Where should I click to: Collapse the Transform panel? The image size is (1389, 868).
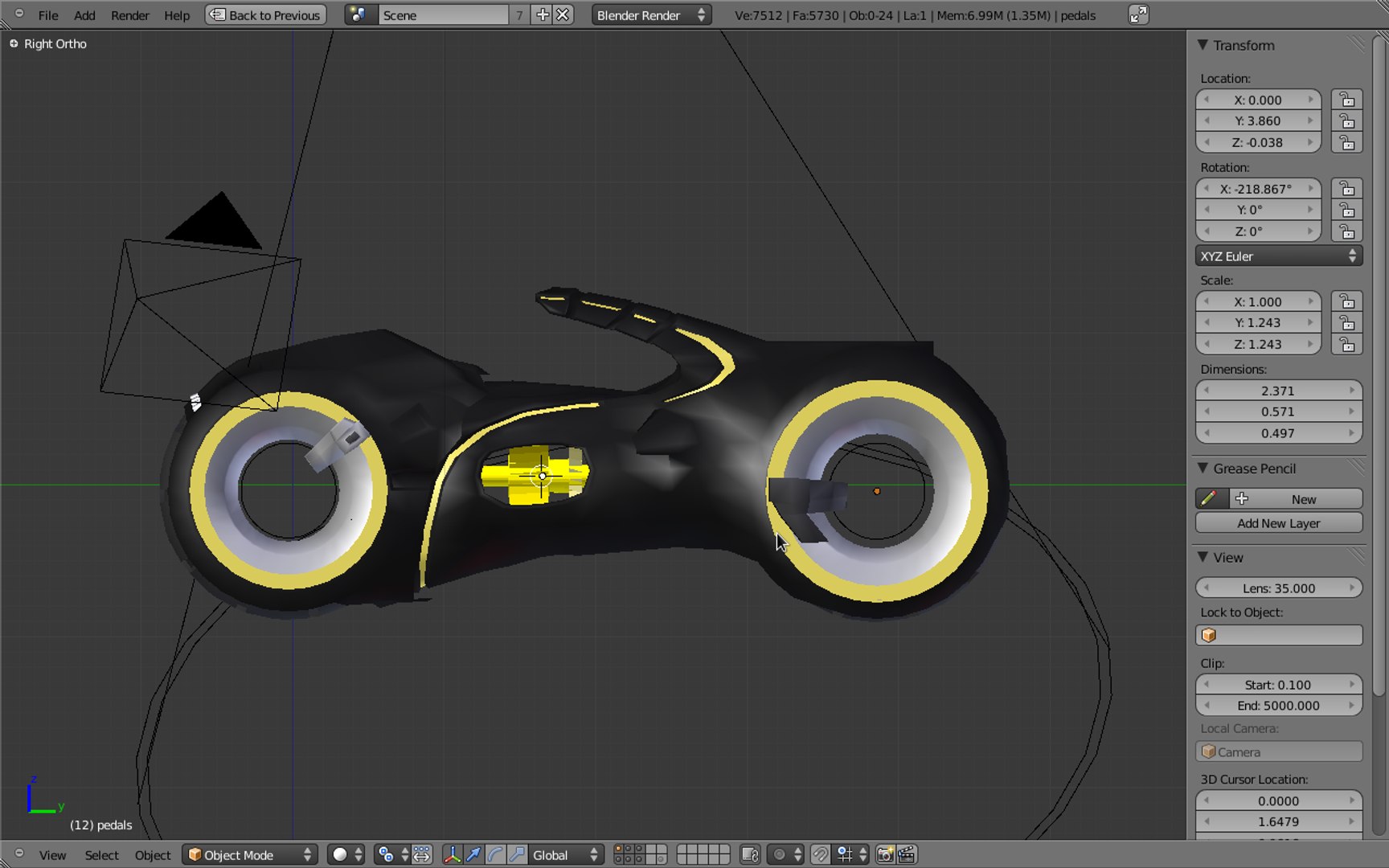click(x=1203, y=45)
